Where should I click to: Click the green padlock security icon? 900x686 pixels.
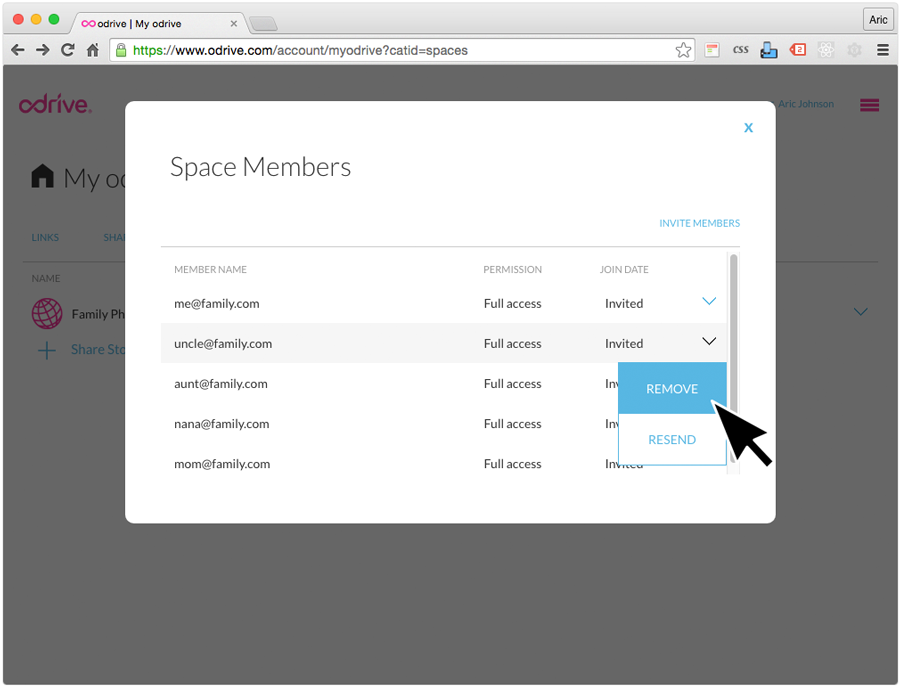point(121,50)
